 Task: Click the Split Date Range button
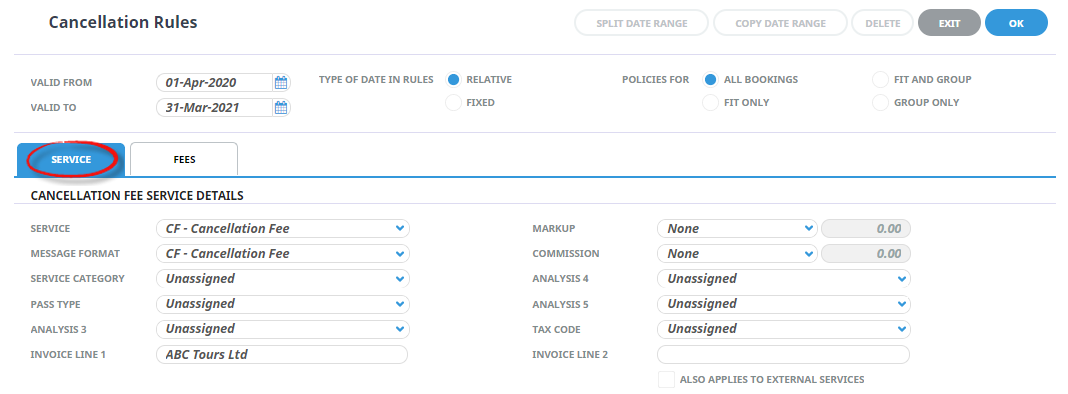(642, 23)
